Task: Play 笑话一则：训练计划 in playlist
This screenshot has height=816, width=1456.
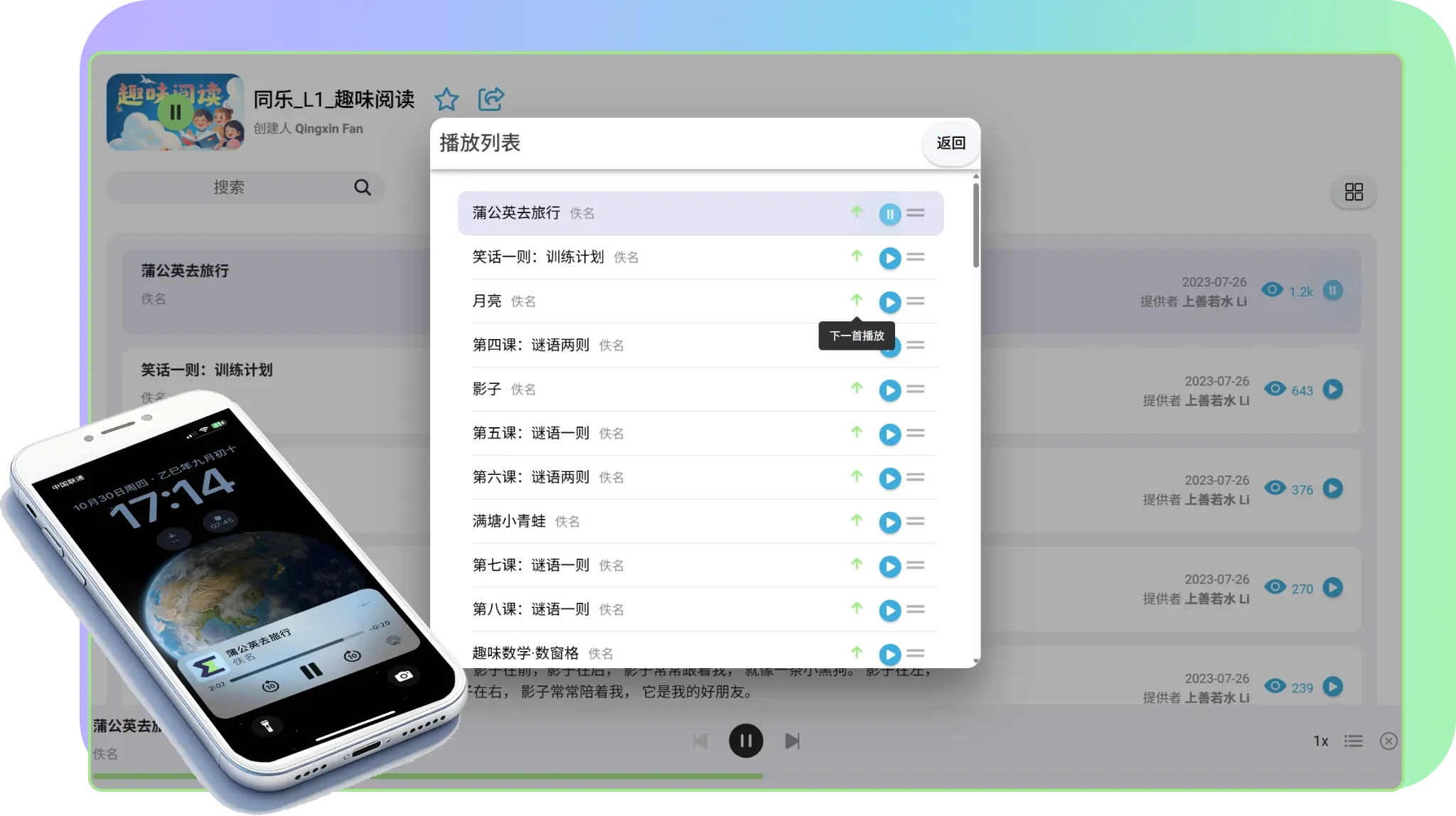Action: pos(889,258)
